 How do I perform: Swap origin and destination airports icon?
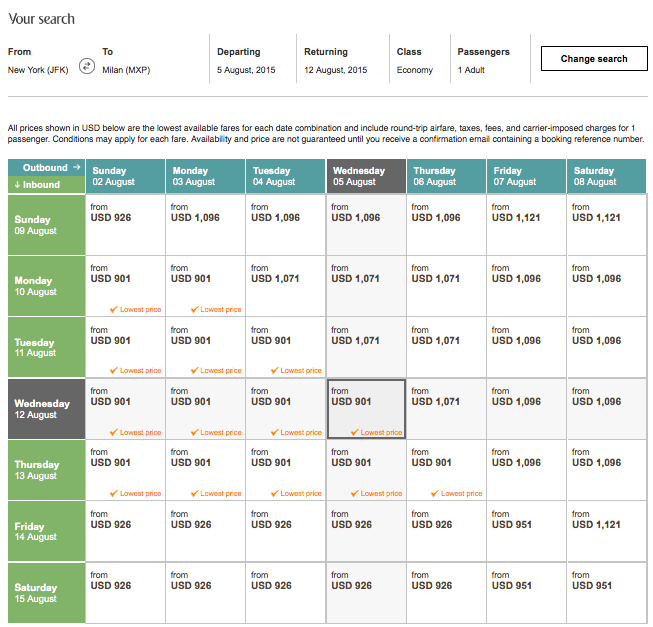pos(87,66)
